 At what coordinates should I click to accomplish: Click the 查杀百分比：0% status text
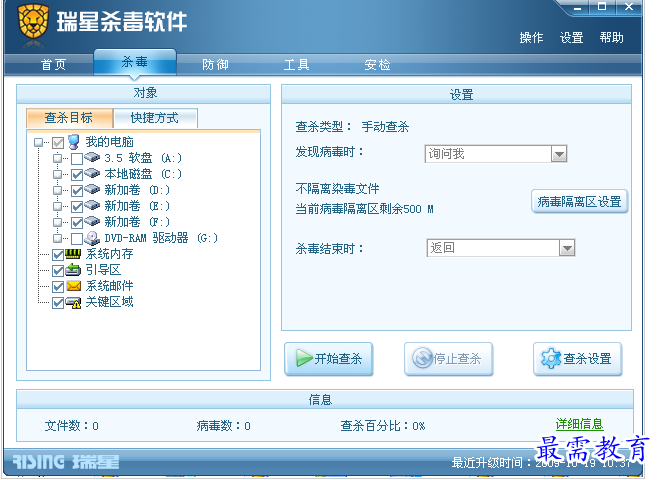[383, 426]
